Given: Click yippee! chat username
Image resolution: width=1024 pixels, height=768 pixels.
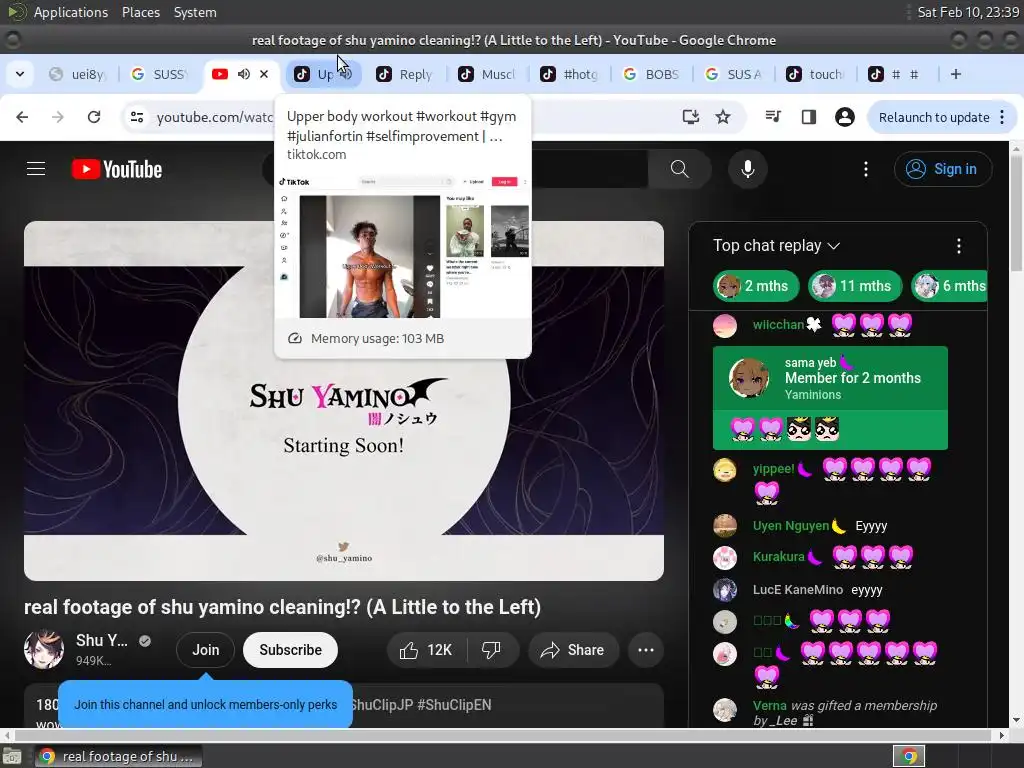Looking at the screenshot, I should pos(774,469).
